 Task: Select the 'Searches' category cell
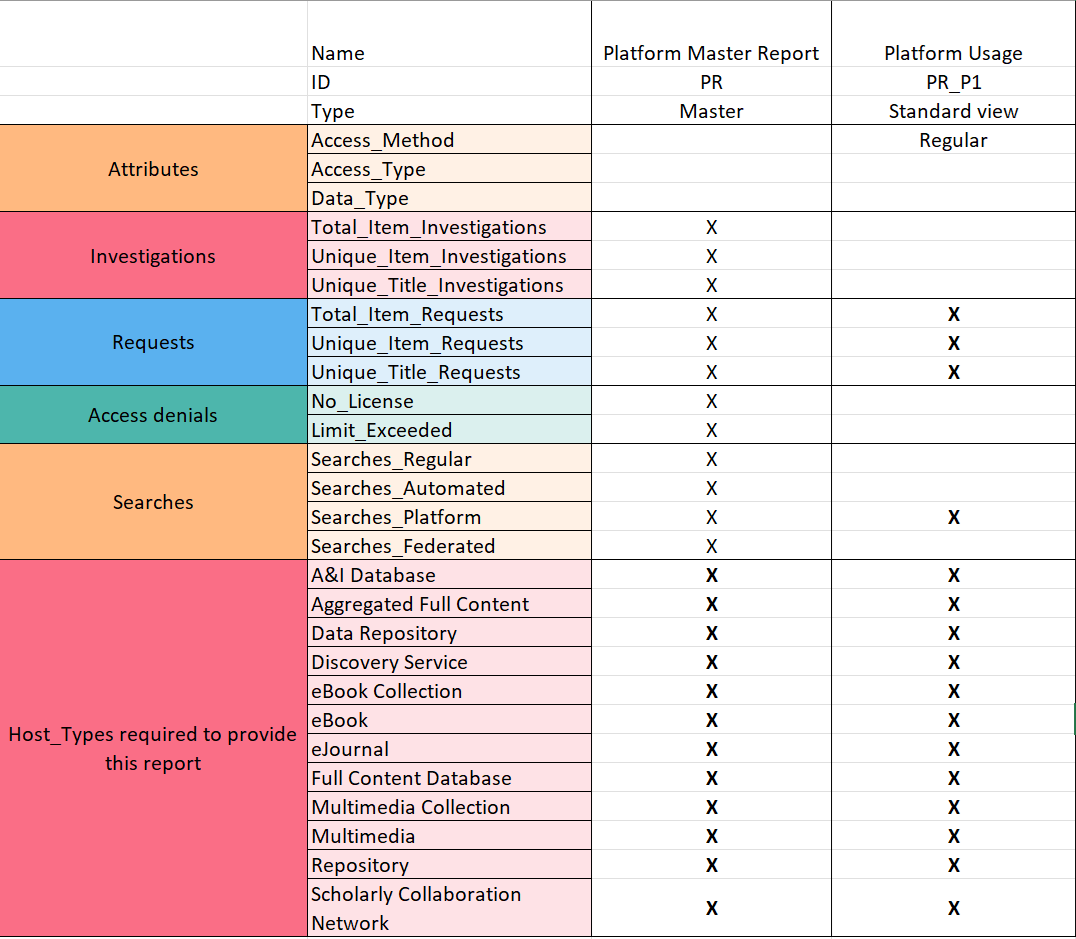click(x=153, y=502)
